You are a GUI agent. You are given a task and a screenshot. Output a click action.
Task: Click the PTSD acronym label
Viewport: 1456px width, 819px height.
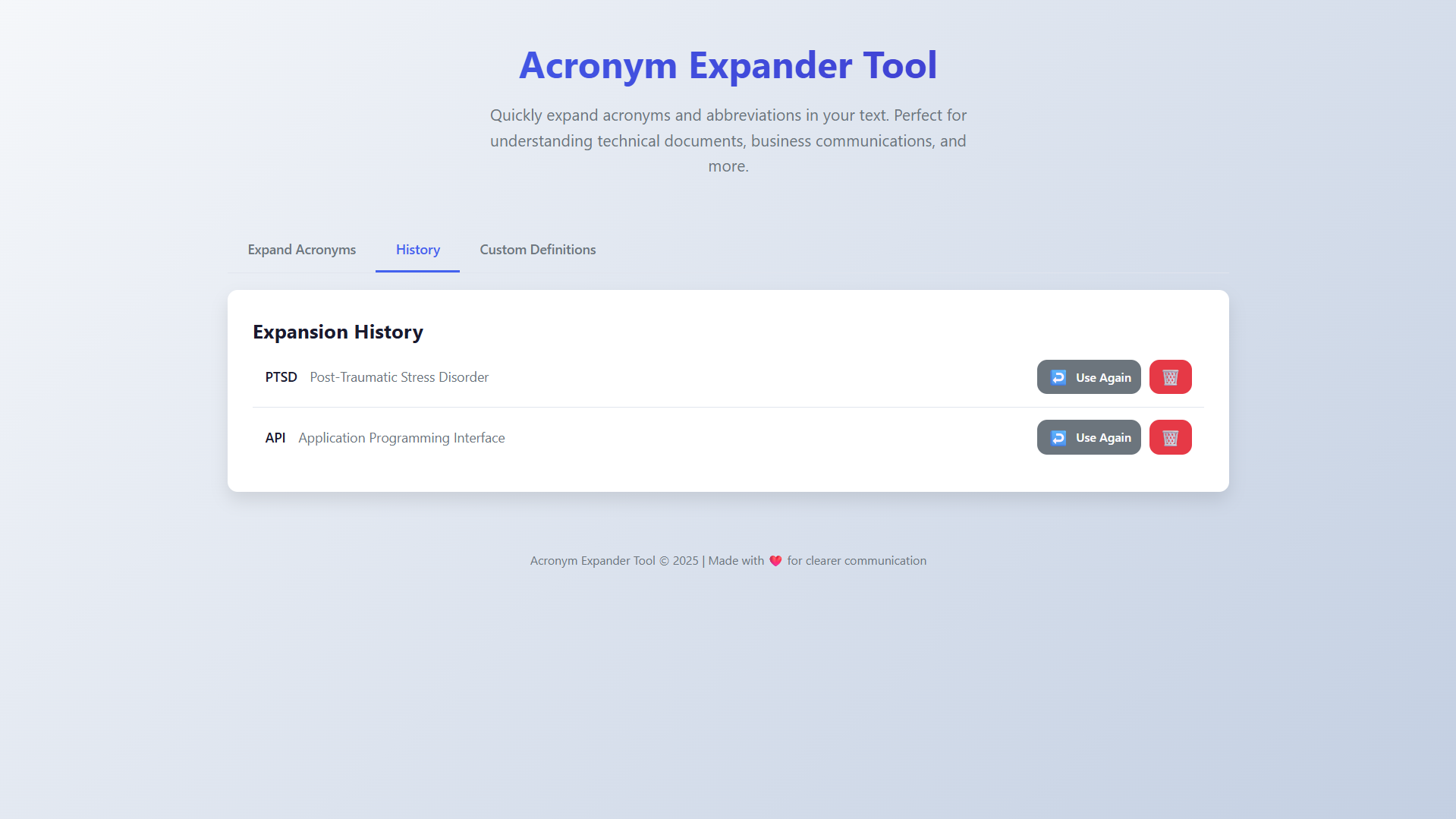(281, 377)
